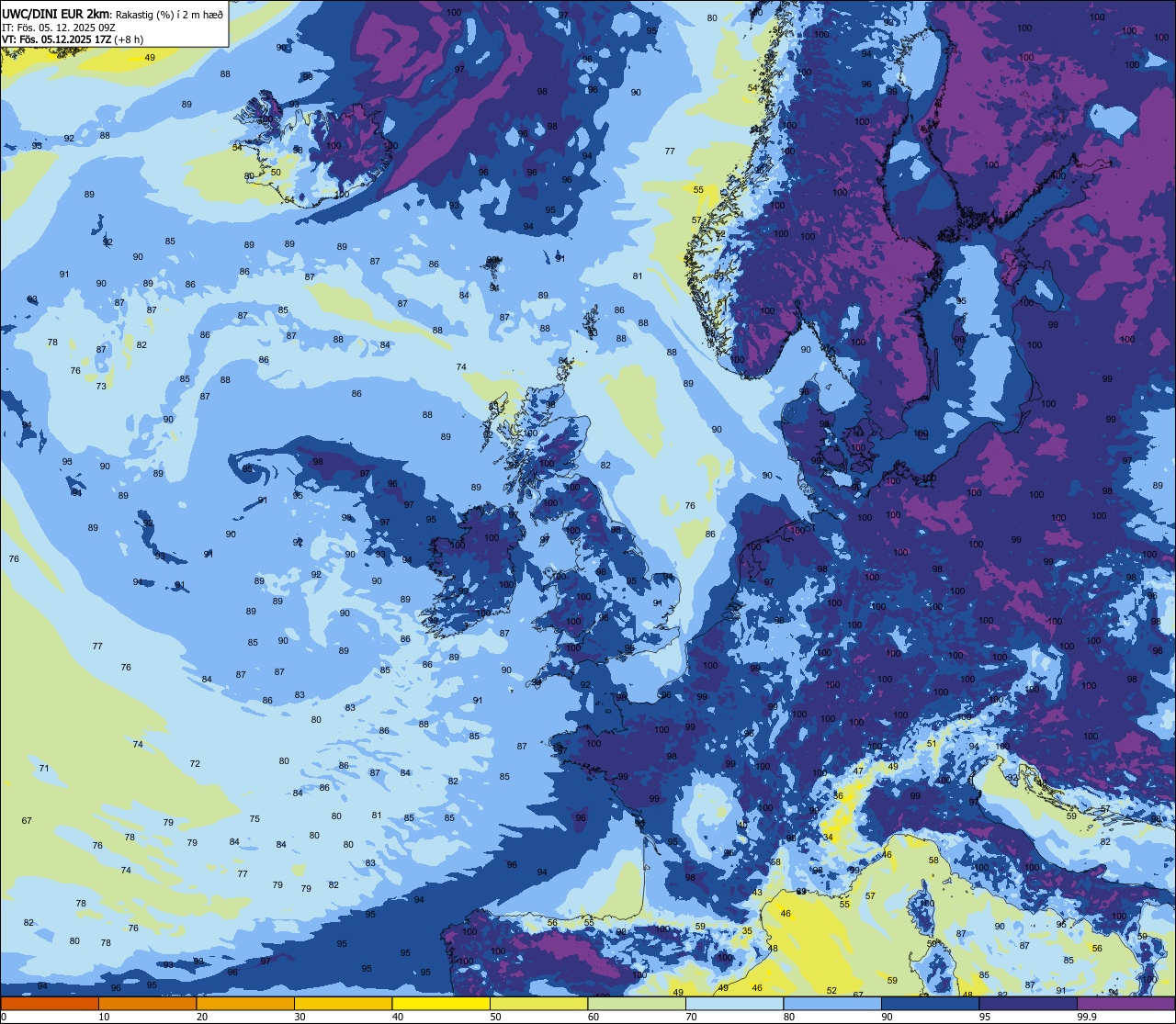Image resolution: width=1176 pixels, height=1024 pixels.
Task: Click the 80–90 medium blue legend segment
Action: tap(832, 1003)
